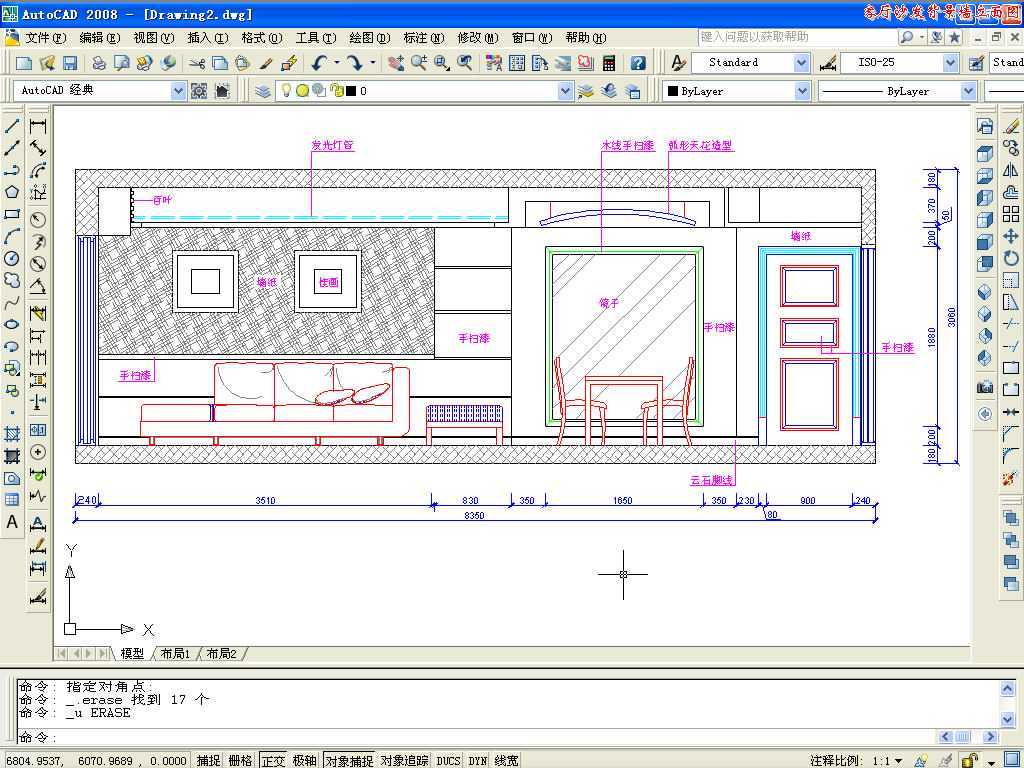Expand the ByLayer color dropdown

pyautogui.click(x=802, y=91)
